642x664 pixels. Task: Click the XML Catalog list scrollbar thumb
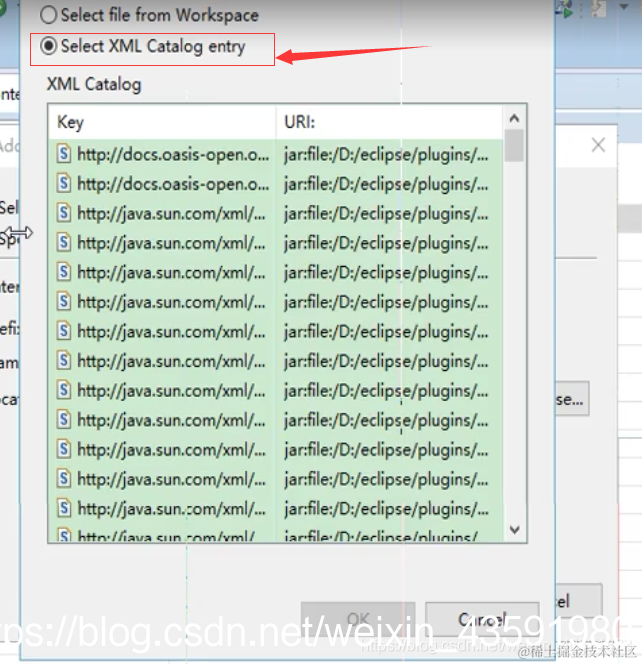tap(515, 146)
